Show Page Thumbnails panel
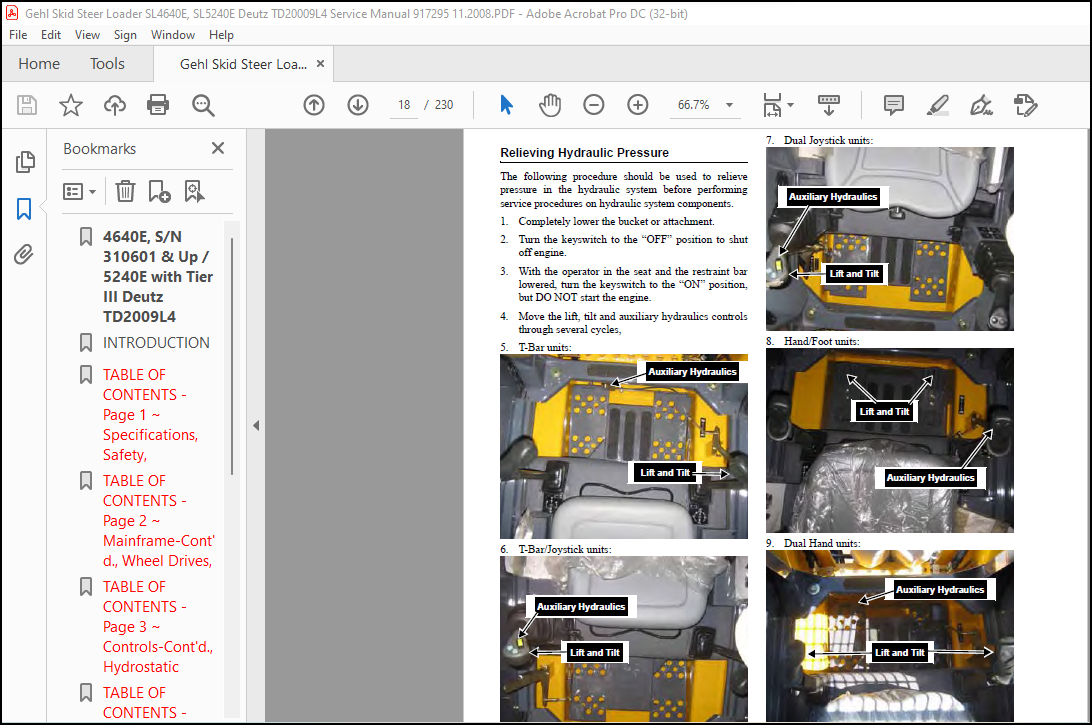The height and width of the screenshot is (725, 1092). pyautogui.click(x=24, y=162)
